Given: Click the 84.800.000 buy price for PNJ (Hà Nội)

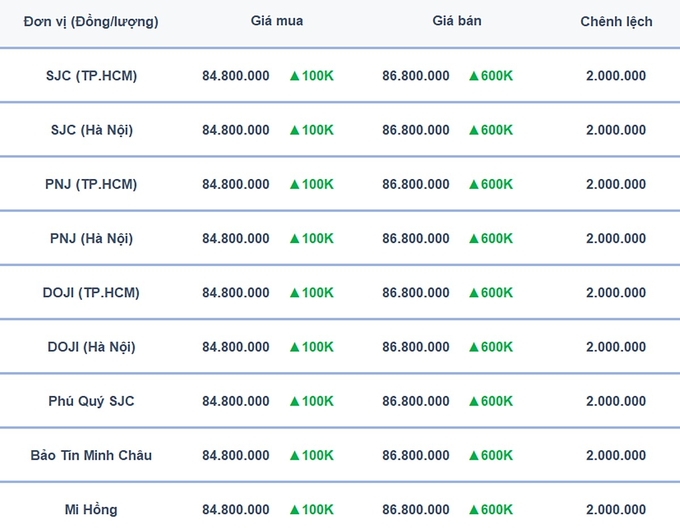Looking at the screenshot, I should click(x=235, y=239).
